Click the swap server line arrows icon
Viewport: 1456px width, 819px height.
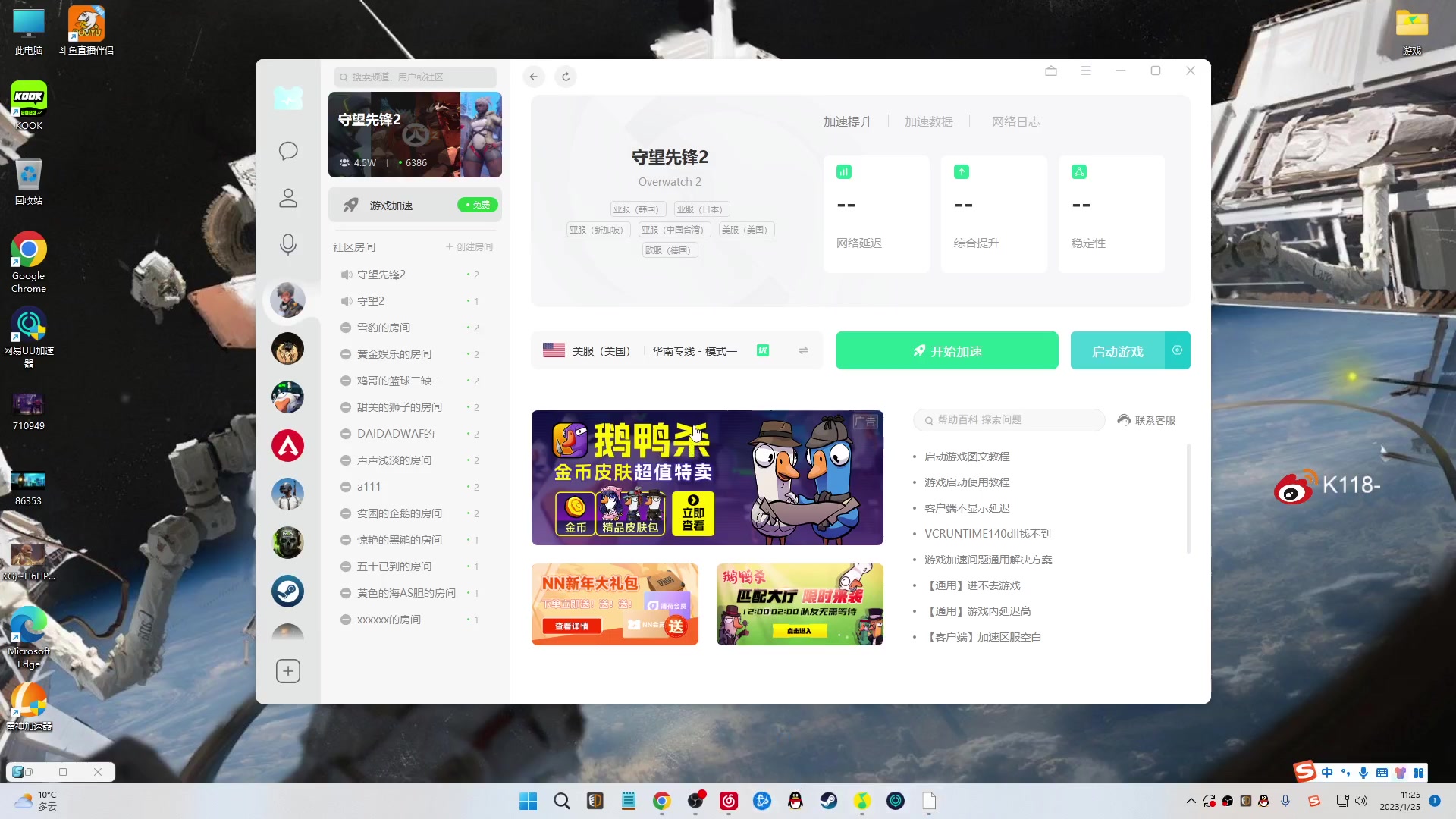point(803,350)
